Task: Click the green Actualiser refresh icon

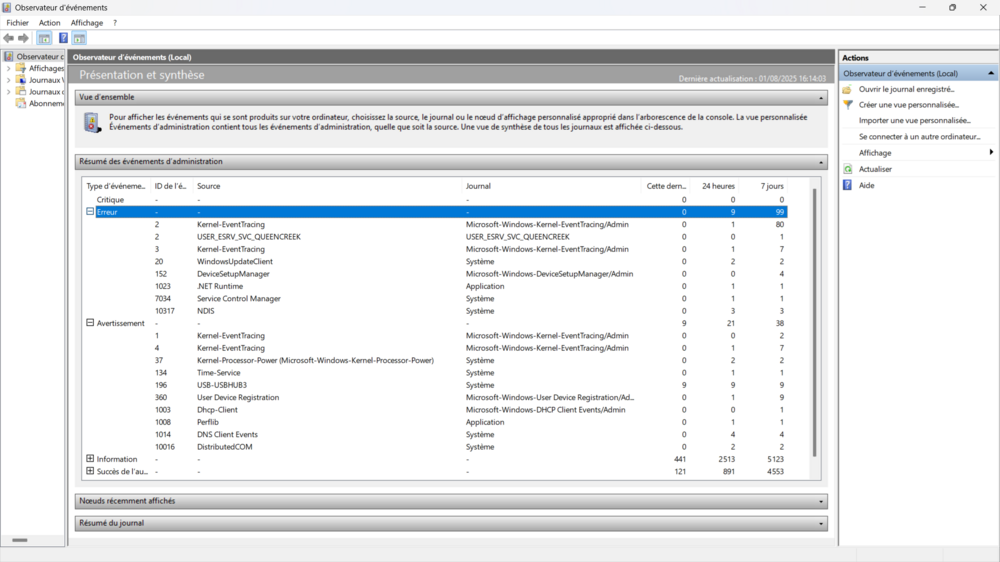Action: [847, 169]
